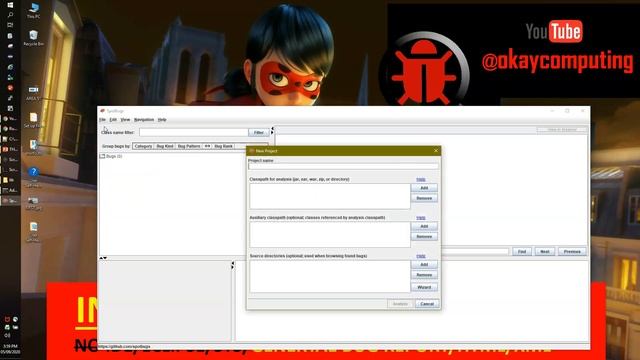
Task: Click the Next button in source panel
Action: 545,251
